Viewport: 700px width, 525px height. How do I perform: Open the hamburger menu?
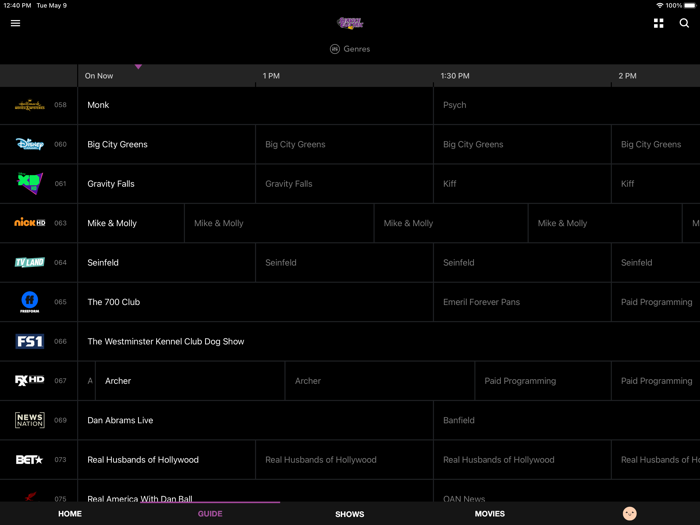point(15,23)
